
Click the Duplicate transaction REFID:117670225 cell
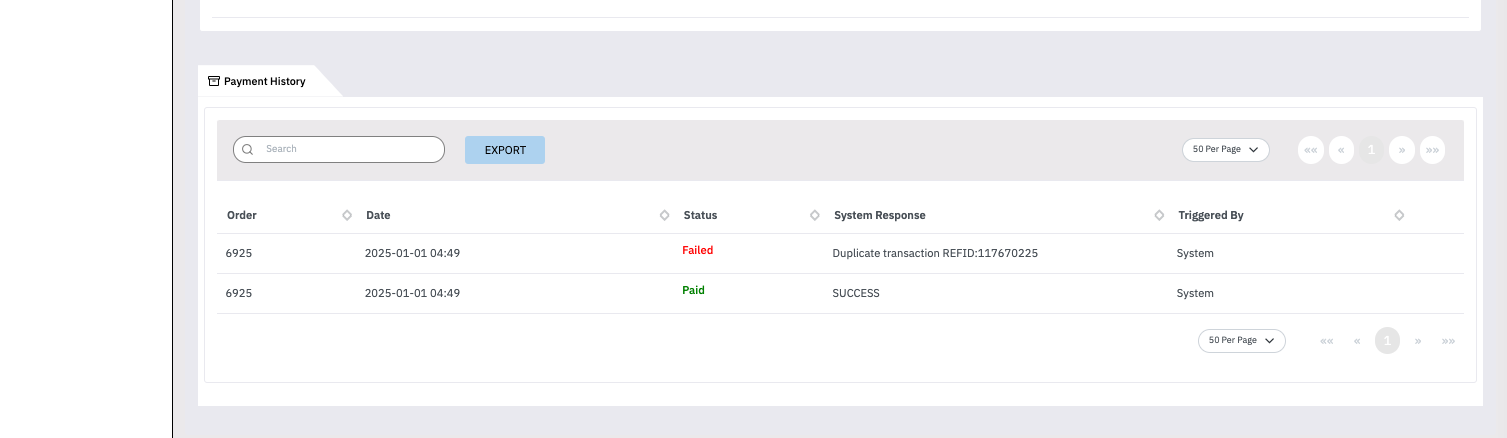[x=935, y=253]
